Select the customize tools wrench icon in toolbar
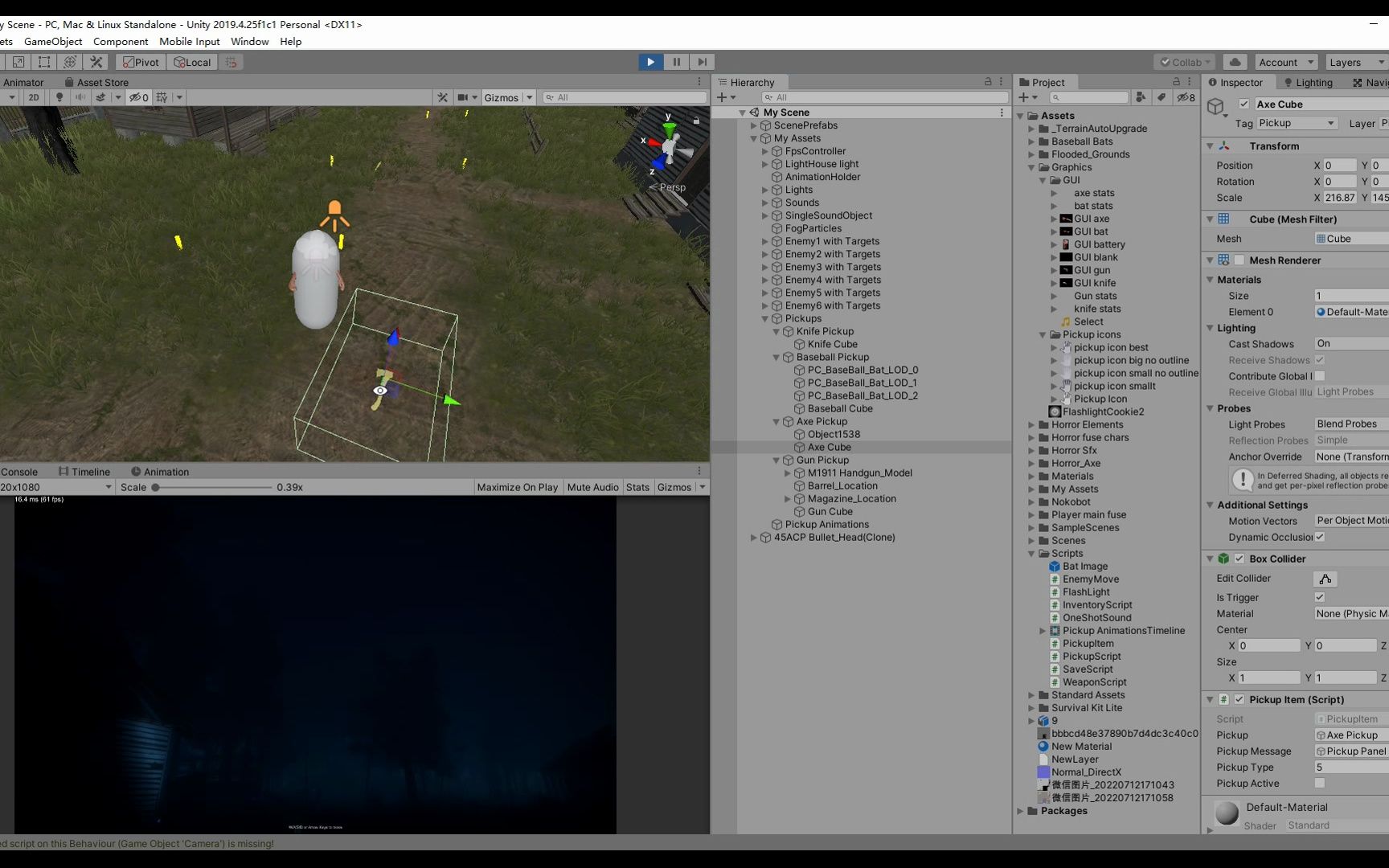Image resolution: width=1389 pixels, height=868 pixels. 96,62
